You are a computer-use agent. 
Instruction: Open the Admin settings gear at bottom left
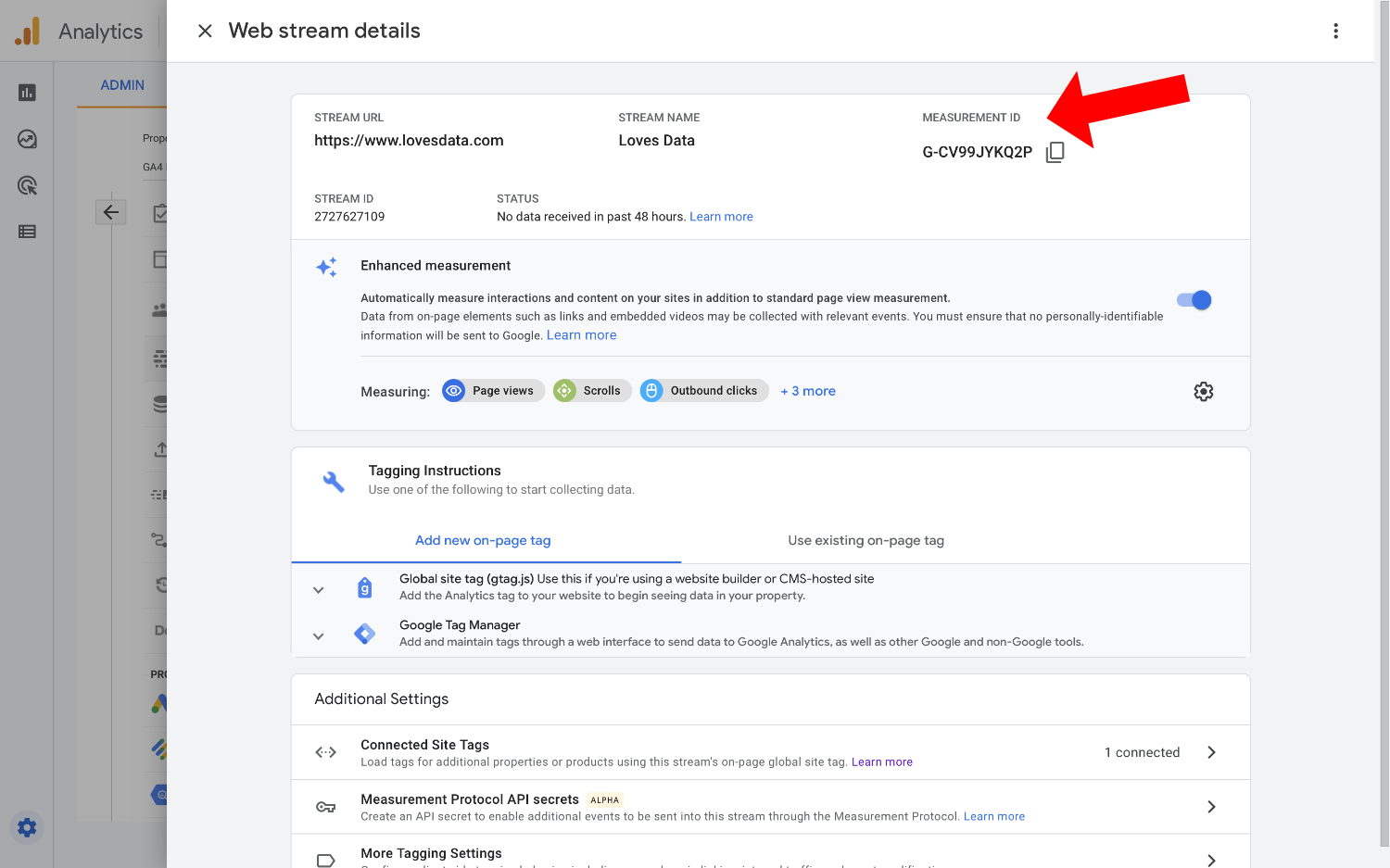click(x=26, y=827)
